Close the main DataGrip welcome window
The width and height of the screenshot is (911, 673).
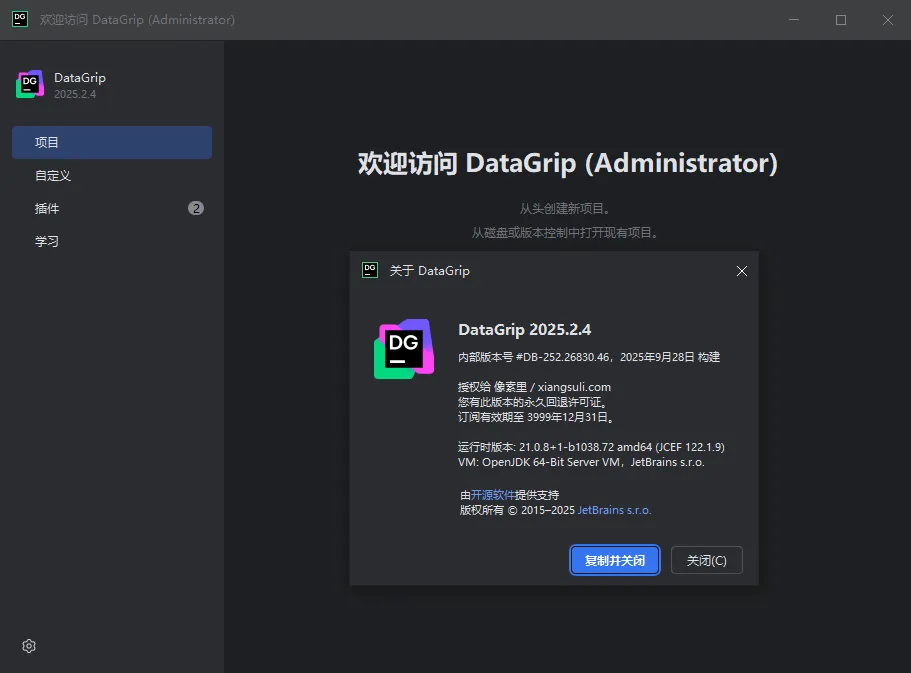click(x=887, y=20)
